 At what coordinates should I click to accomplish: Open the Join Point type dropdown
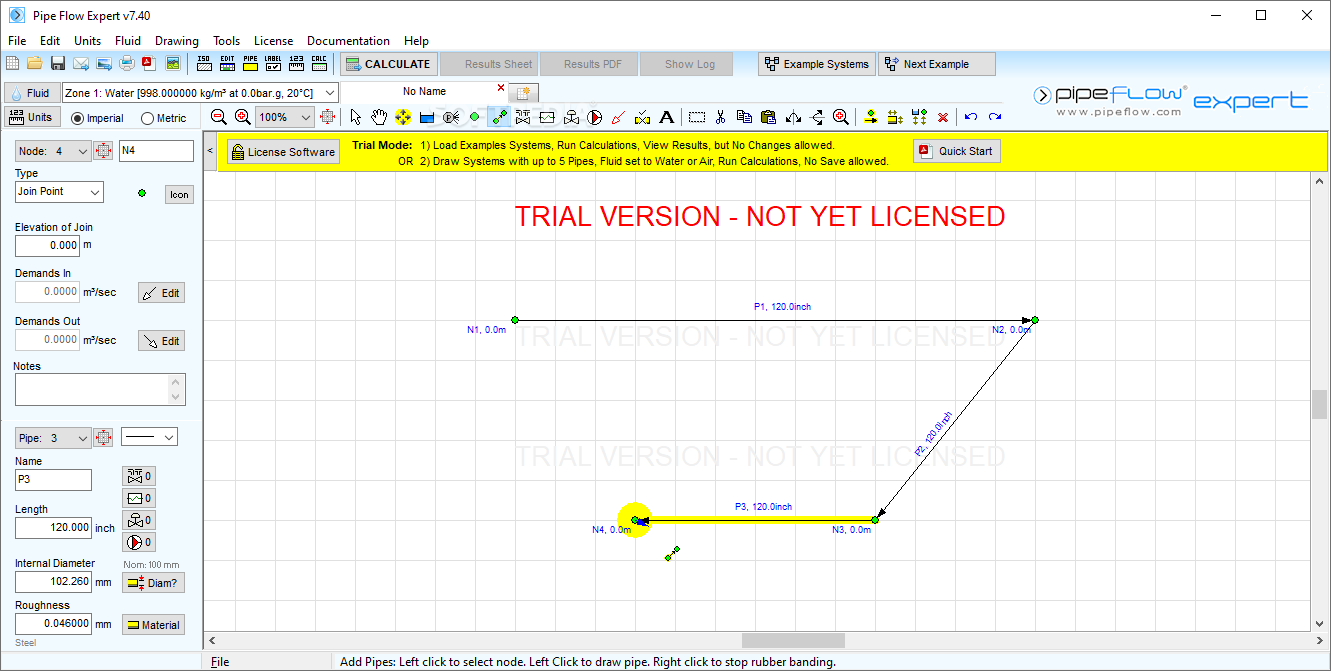(95, 191)
